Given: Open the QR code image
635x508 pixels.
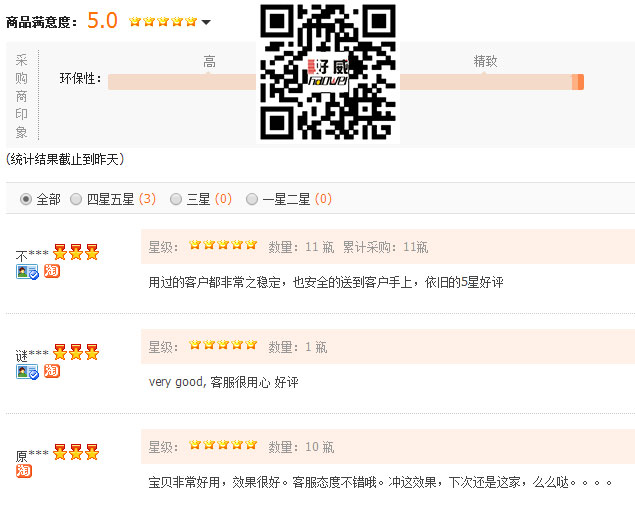Looking at the screenshot, I should (x=328, y=72).
